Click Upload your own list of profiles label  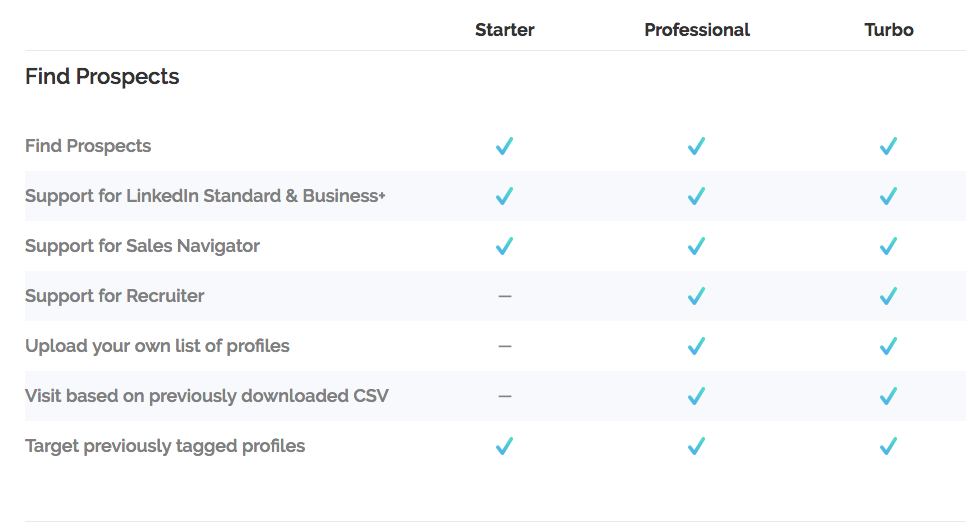[x=157, y=346]
